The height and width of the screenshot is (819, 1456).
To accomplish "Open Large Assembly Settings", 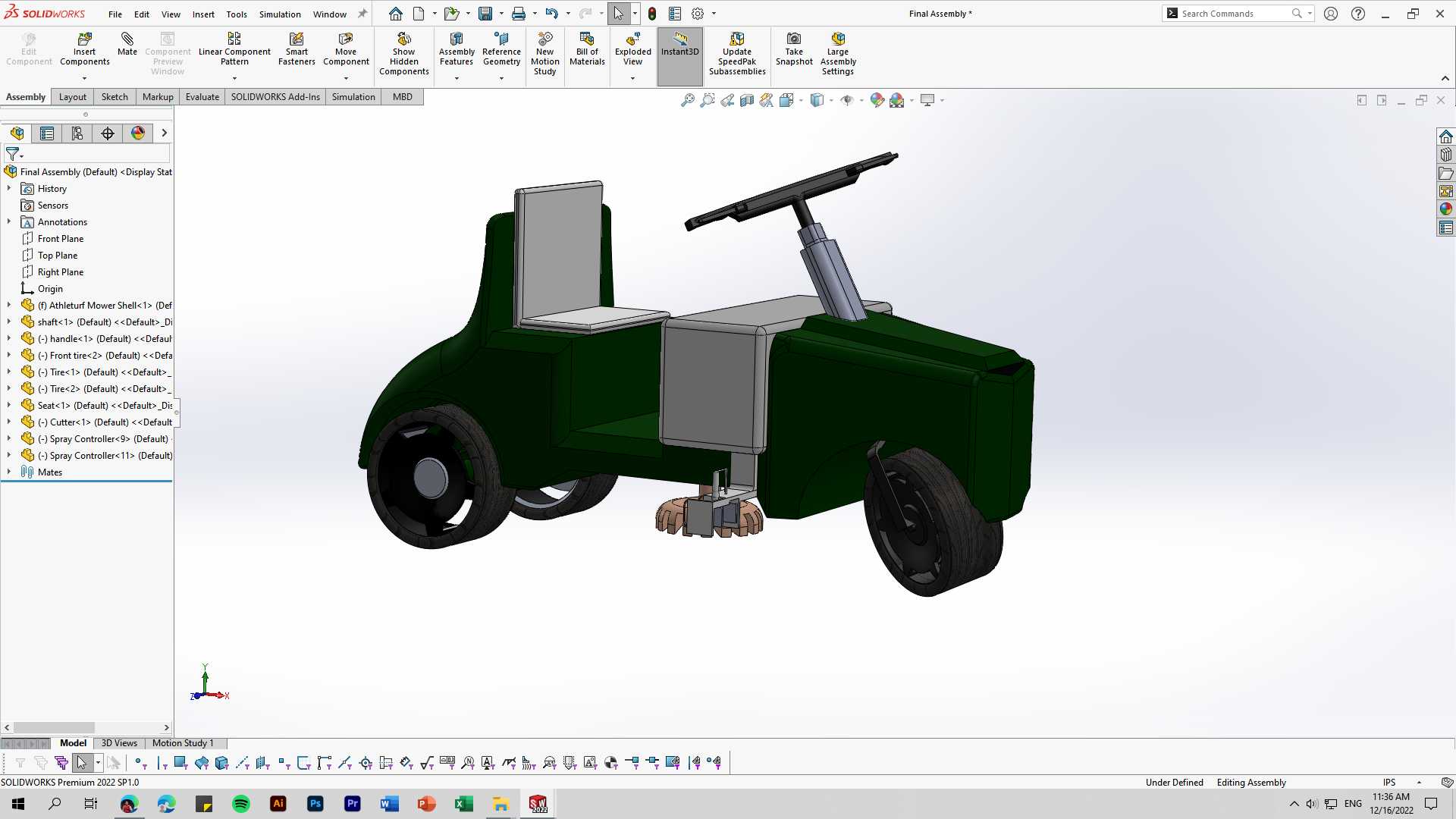I will tap(838, 54).
